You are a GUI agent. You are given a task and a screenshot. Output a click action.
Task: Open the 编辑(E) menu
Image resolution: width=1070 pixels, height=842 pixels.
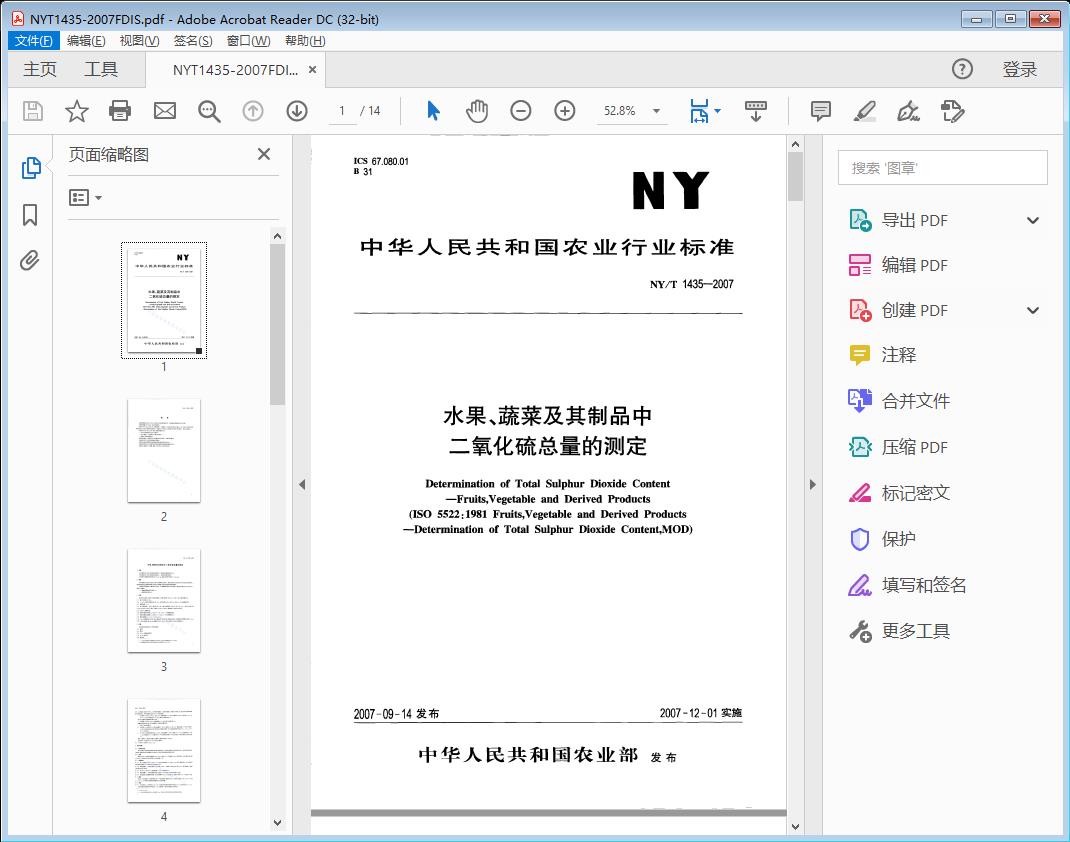tap(86, 41)
